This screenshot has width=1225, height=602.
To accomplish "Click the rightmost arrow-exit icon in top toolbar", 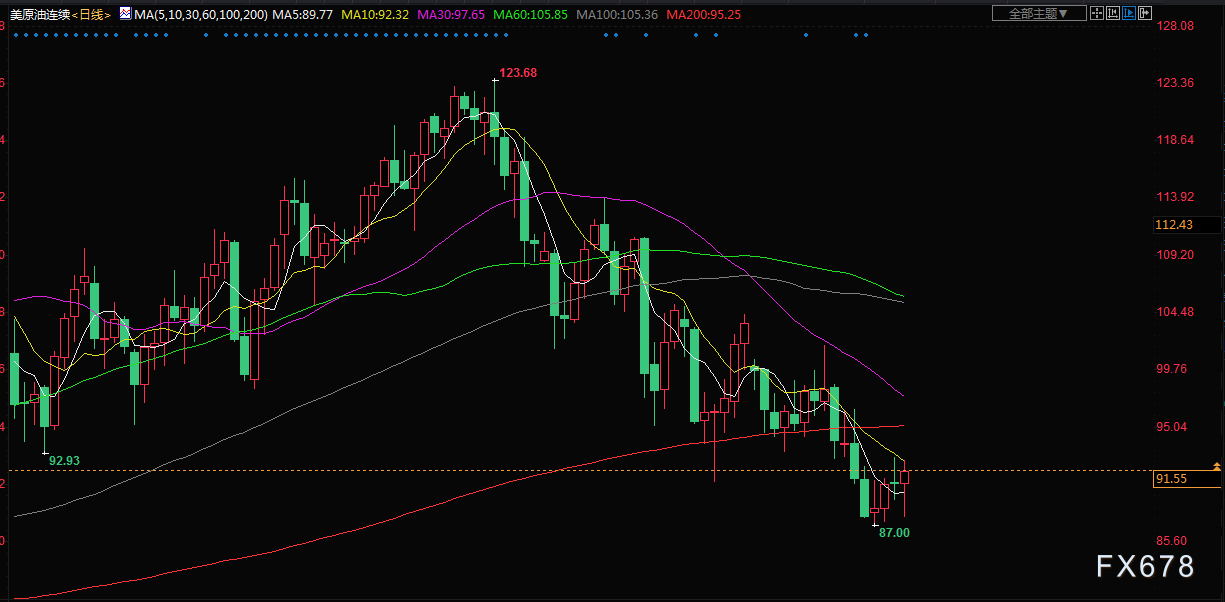I will tap(1146, 13).
